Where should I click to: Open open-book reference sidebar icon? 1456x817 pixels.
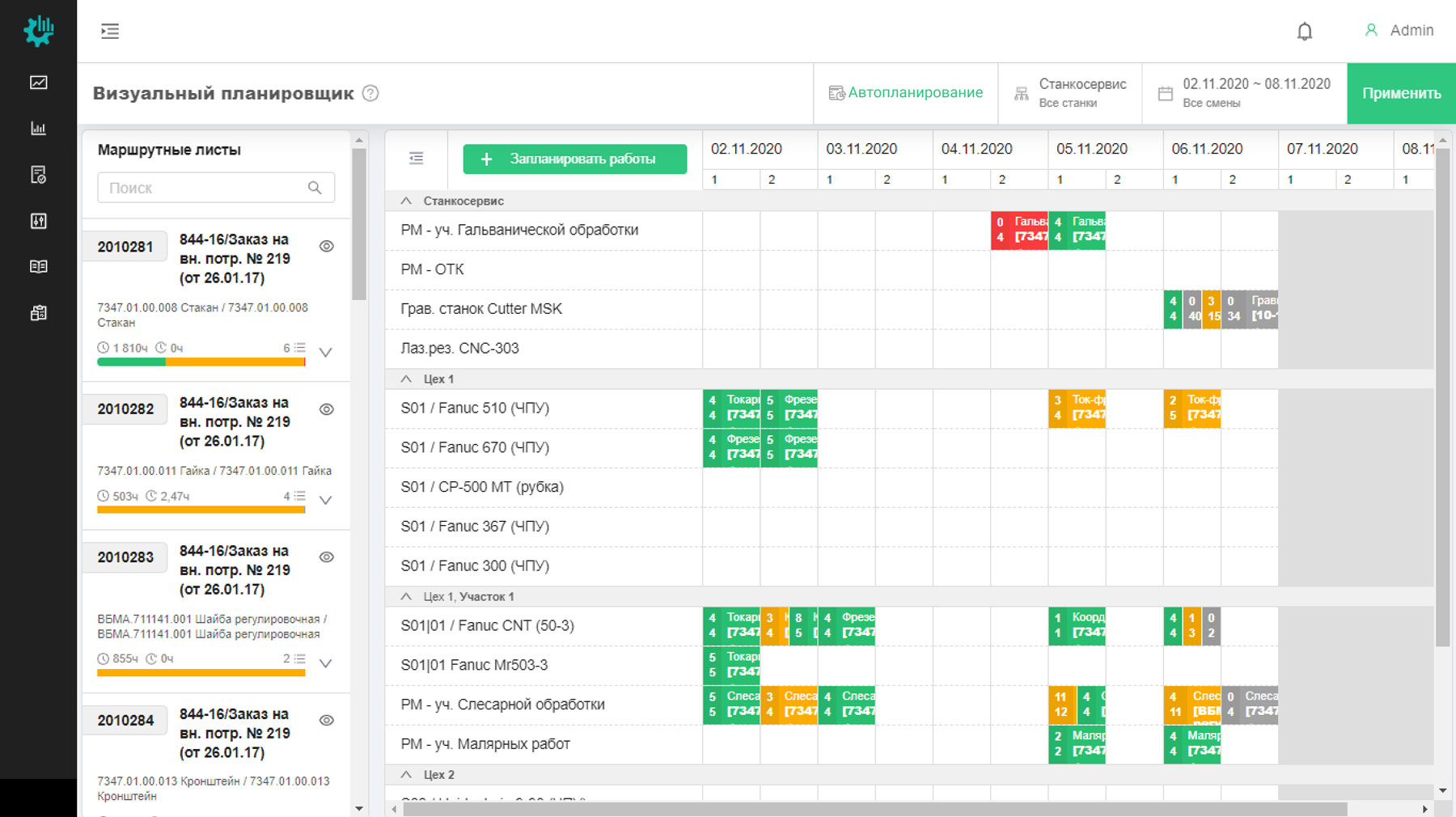pyautogui.click(x=38, y=266)
